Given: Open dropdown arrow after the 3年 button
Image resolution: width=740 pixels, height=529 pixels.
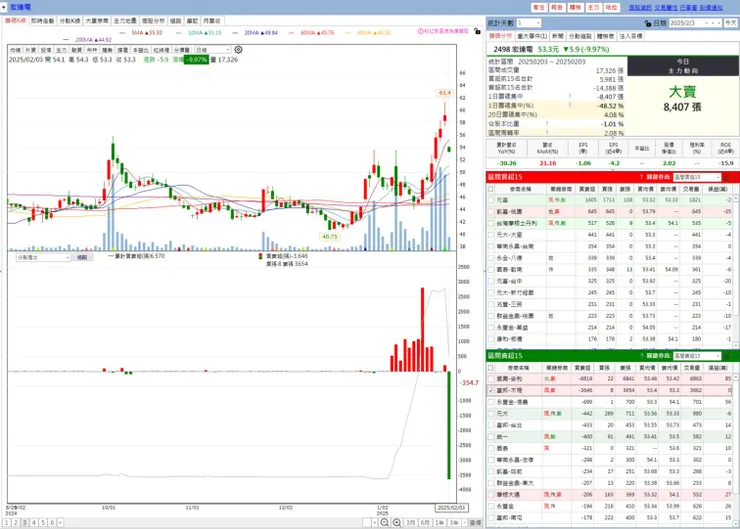Looking at the screenshot, I should pyautogui.click(x=465, y=523).
